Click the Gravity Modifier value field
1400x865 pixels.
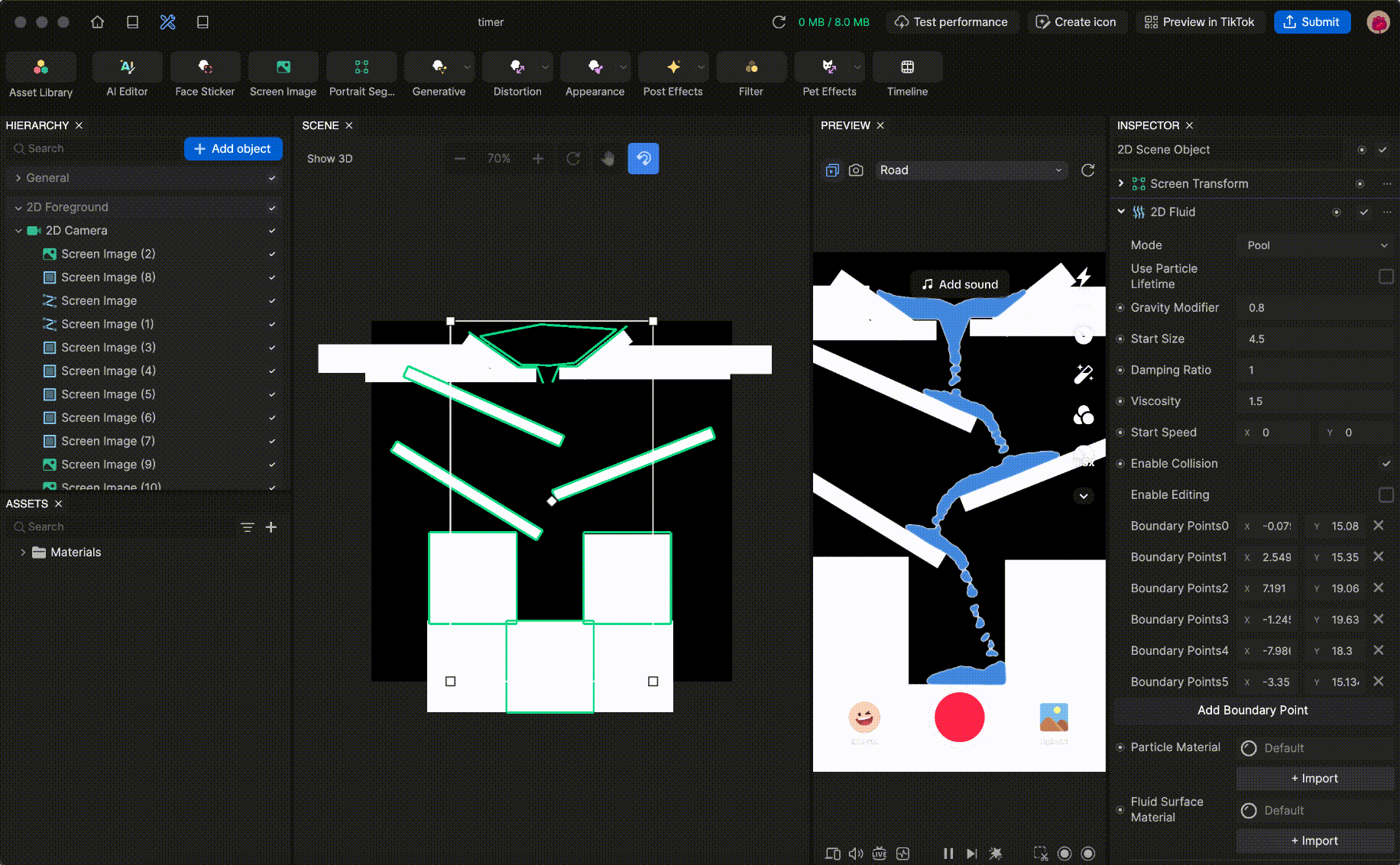click(x=1314, y=308)
